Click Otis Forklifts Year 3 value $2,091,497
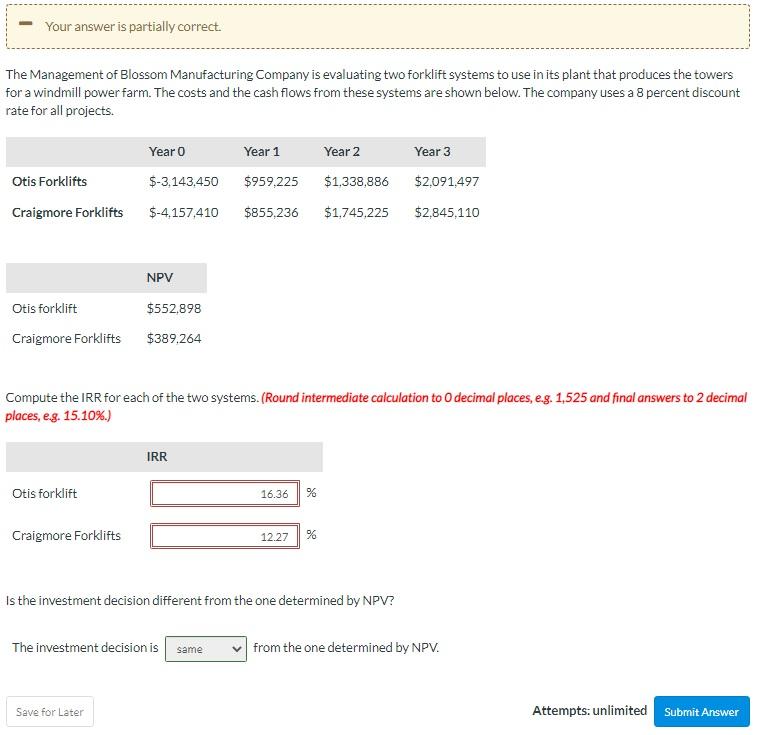Screen dimensions: 769x735 point(447,181)
